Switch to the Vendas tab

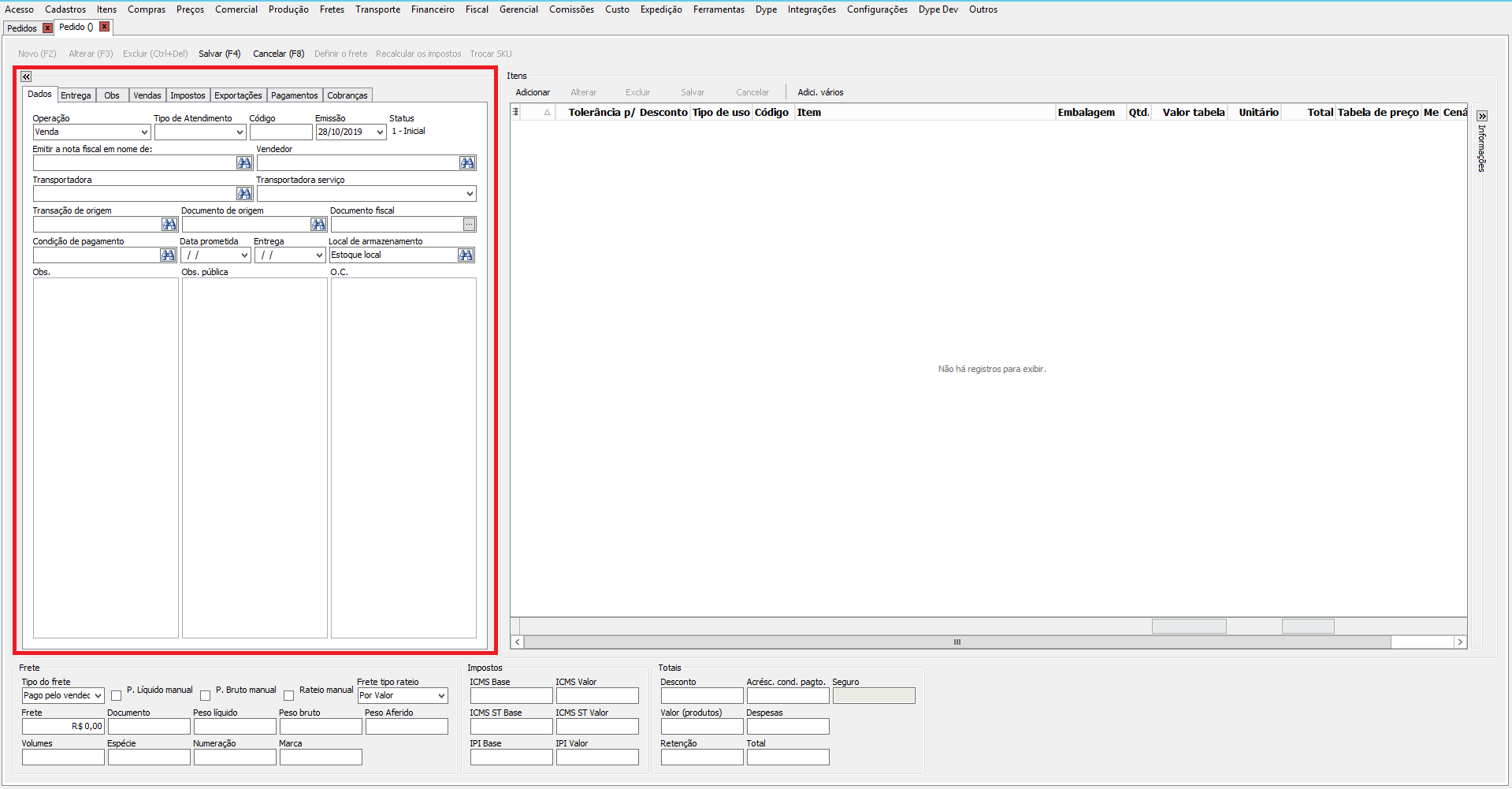point(147,95)
